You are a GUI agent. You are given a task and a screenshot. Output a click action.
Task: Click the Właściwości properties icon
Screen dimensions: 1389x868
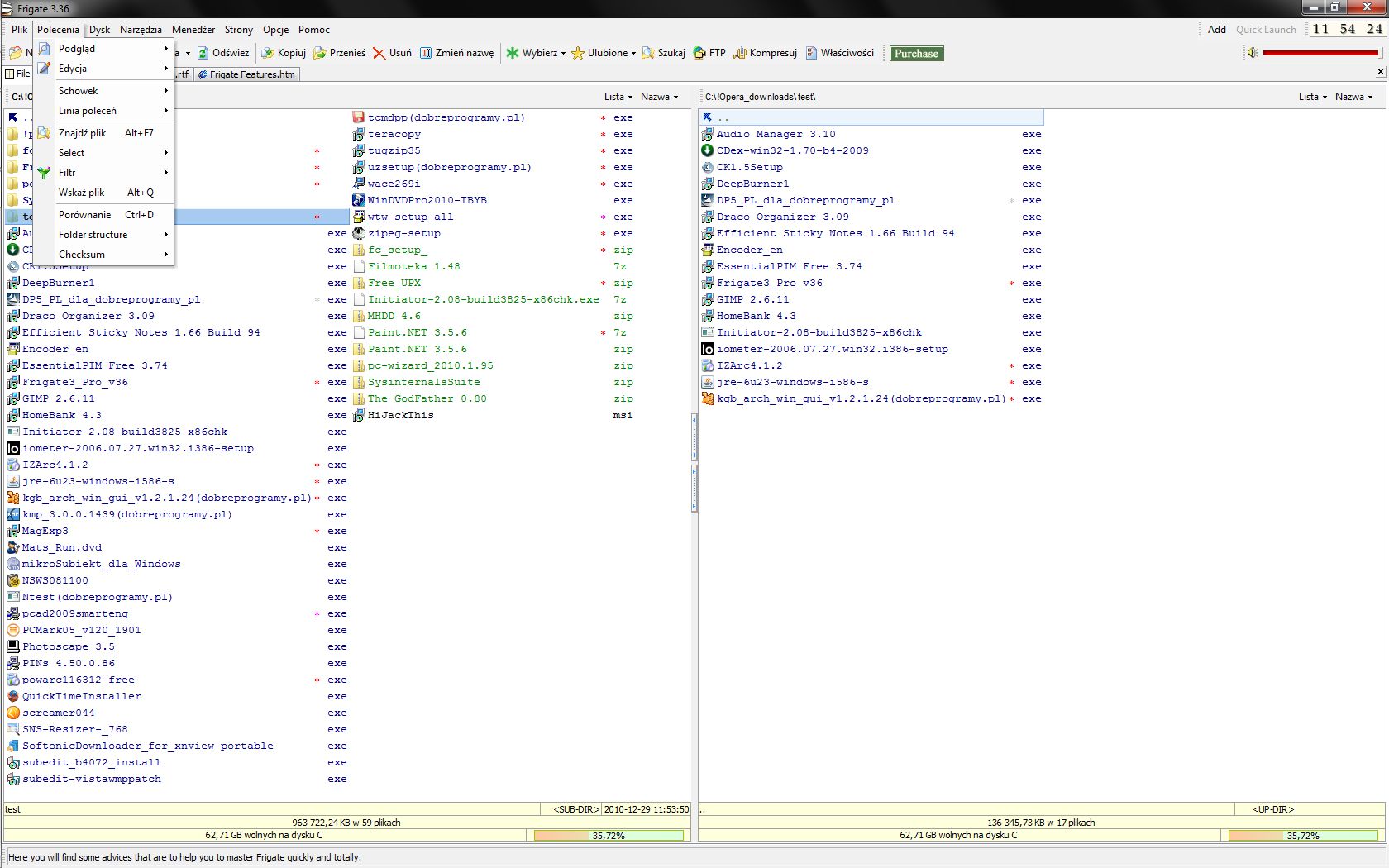tap(811, 53)
